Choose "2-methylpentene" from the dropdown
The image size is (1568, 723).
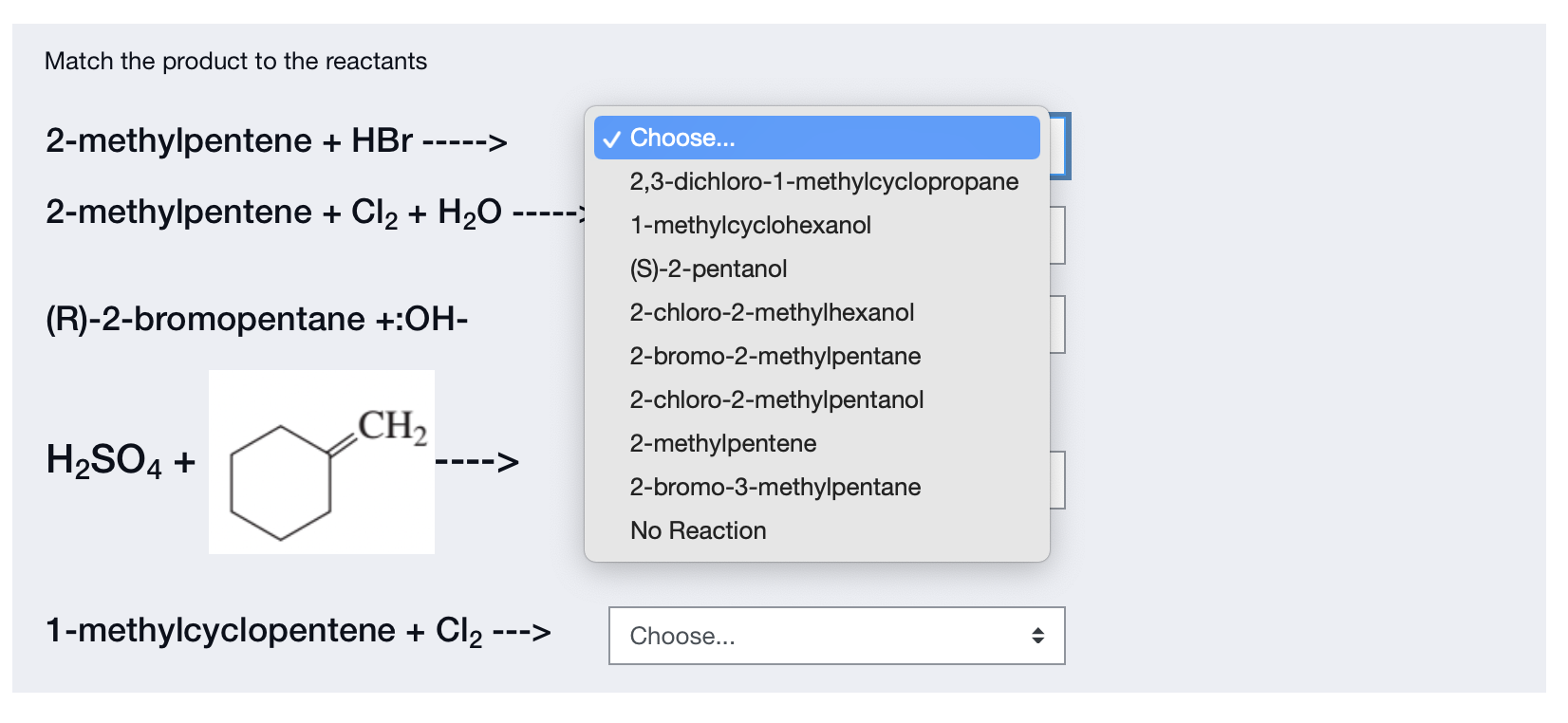[x=723, y=443]
